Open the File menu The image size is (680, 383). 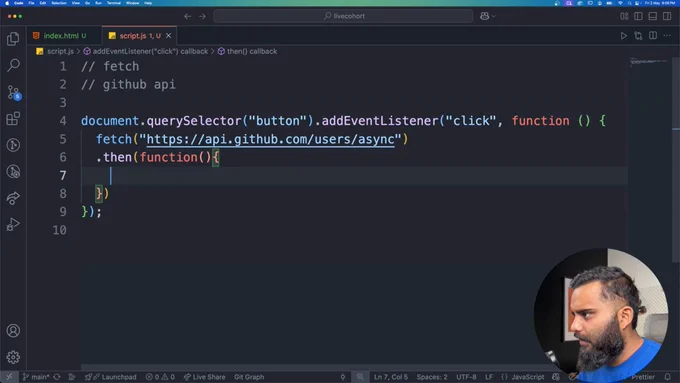click(31, 3)
